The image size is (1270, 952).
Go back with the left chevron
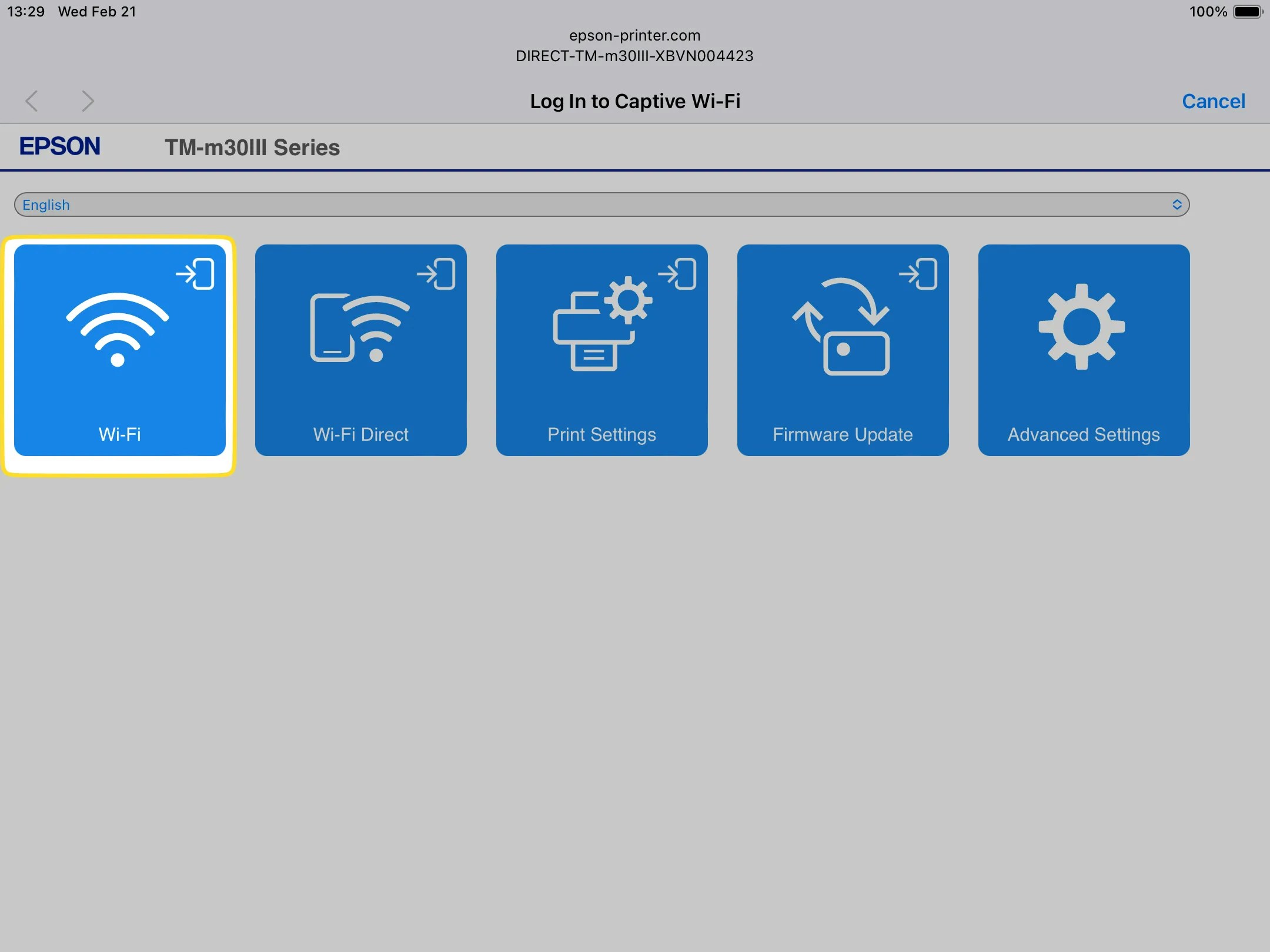pyautogui.click(x=32, y=101)
